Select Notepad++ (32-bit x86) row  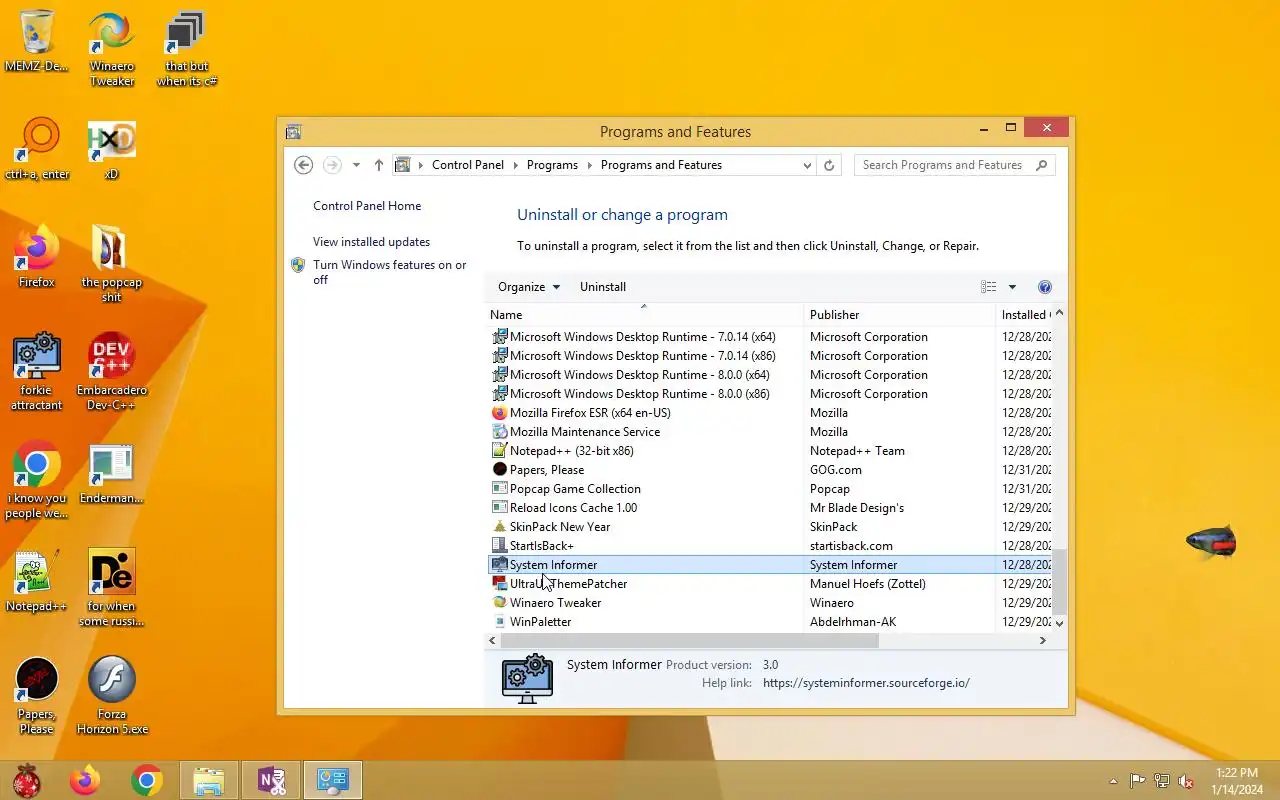[770, 451]
